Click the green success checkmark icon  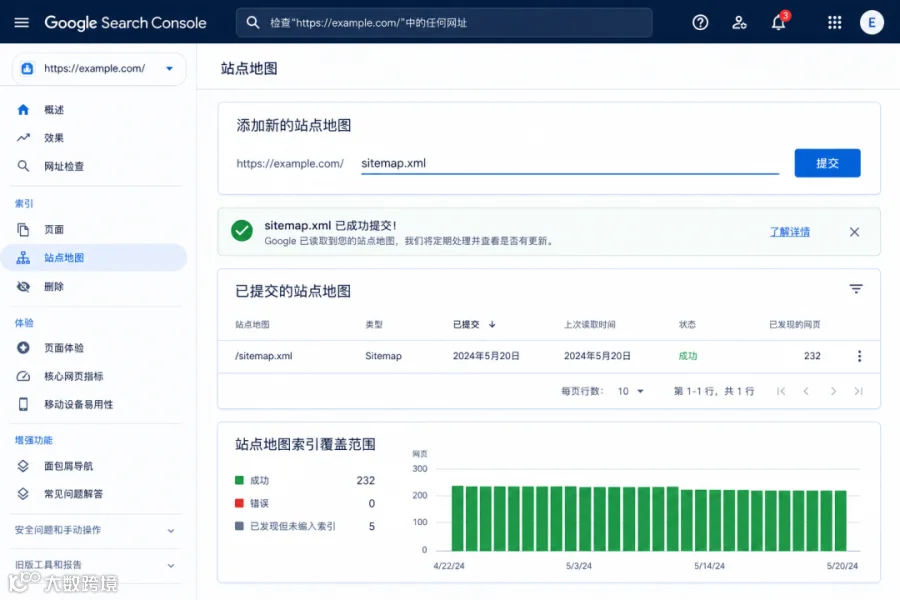click(242, 231)
